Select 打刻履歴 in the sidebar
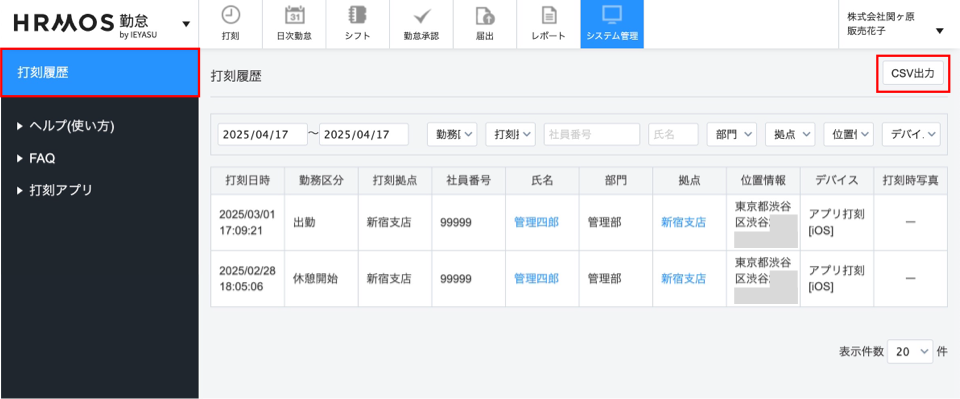Image resolution: width=960 pixels, height=399 pixels. click(x=100, y=72)
